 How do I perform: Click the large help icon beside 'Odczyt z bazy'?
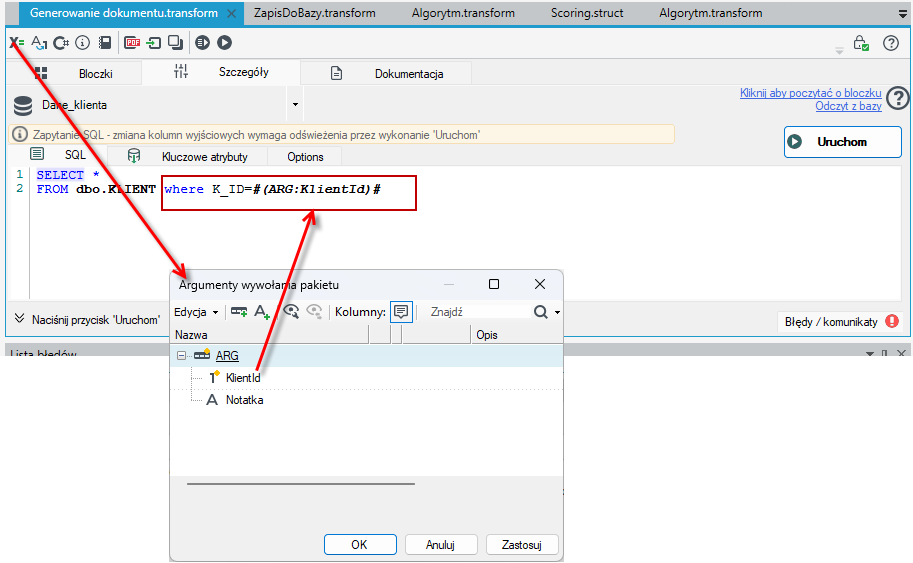pyautogui.click(x=899, y=98)
